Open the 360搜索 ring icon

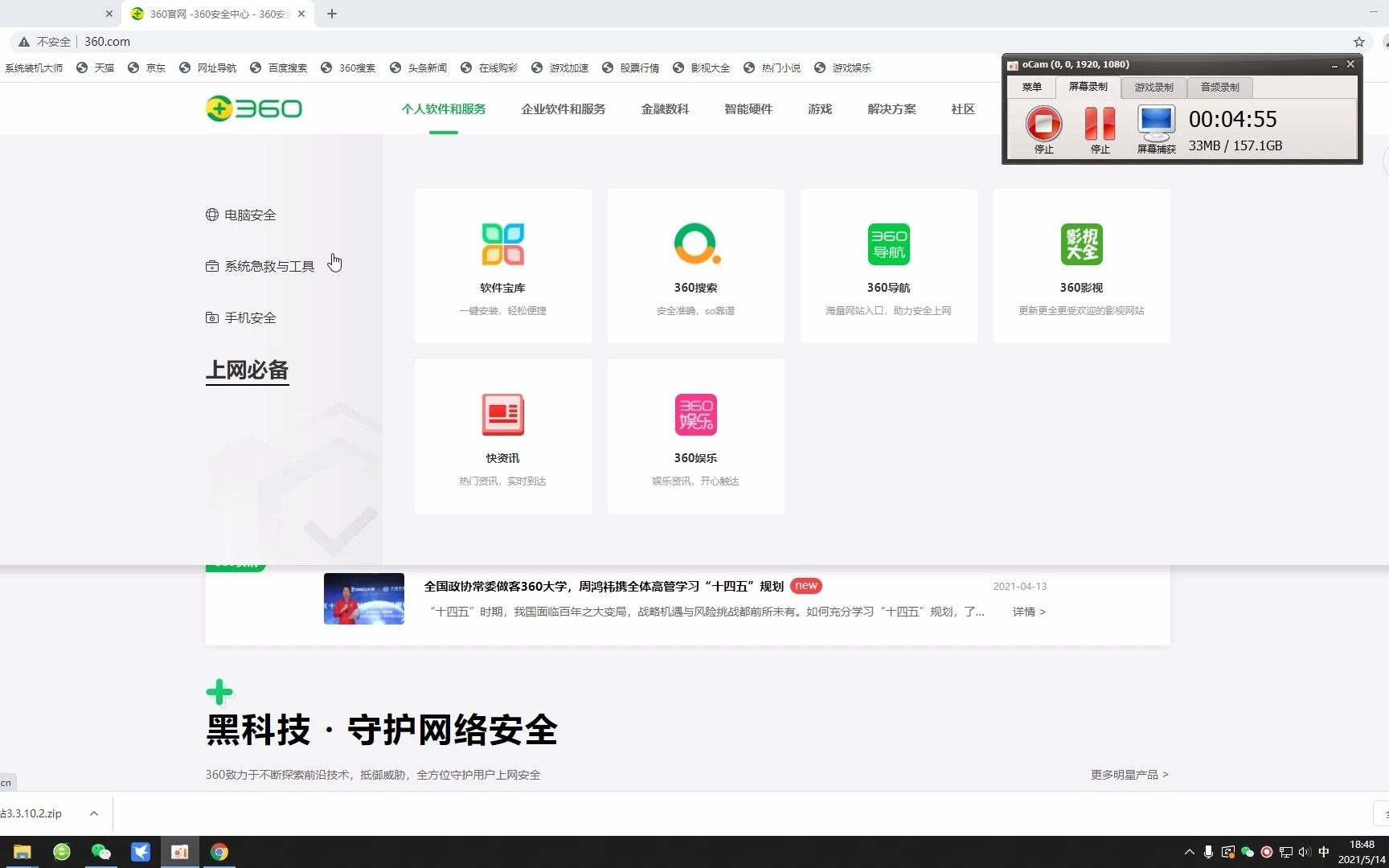click(x=696, y=244)
